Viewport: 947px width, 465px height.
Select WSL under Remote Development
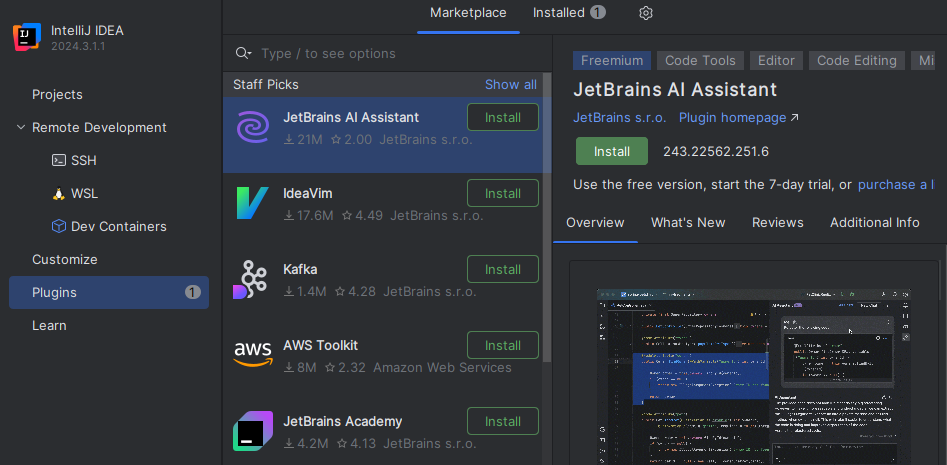pyautogui.click(x=85, y=194)
